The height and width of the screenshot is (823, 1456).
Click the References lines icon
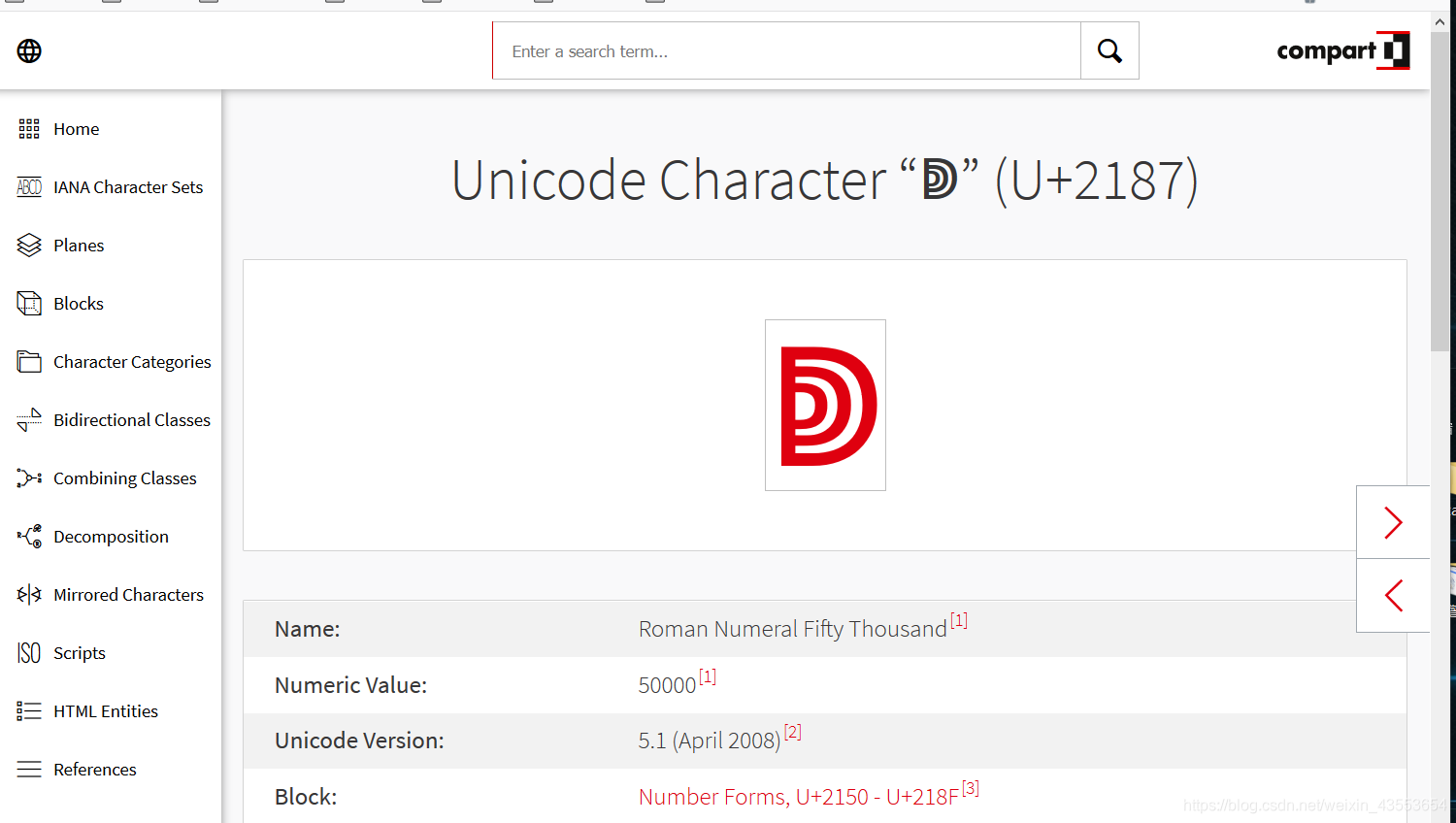(29, 770)
